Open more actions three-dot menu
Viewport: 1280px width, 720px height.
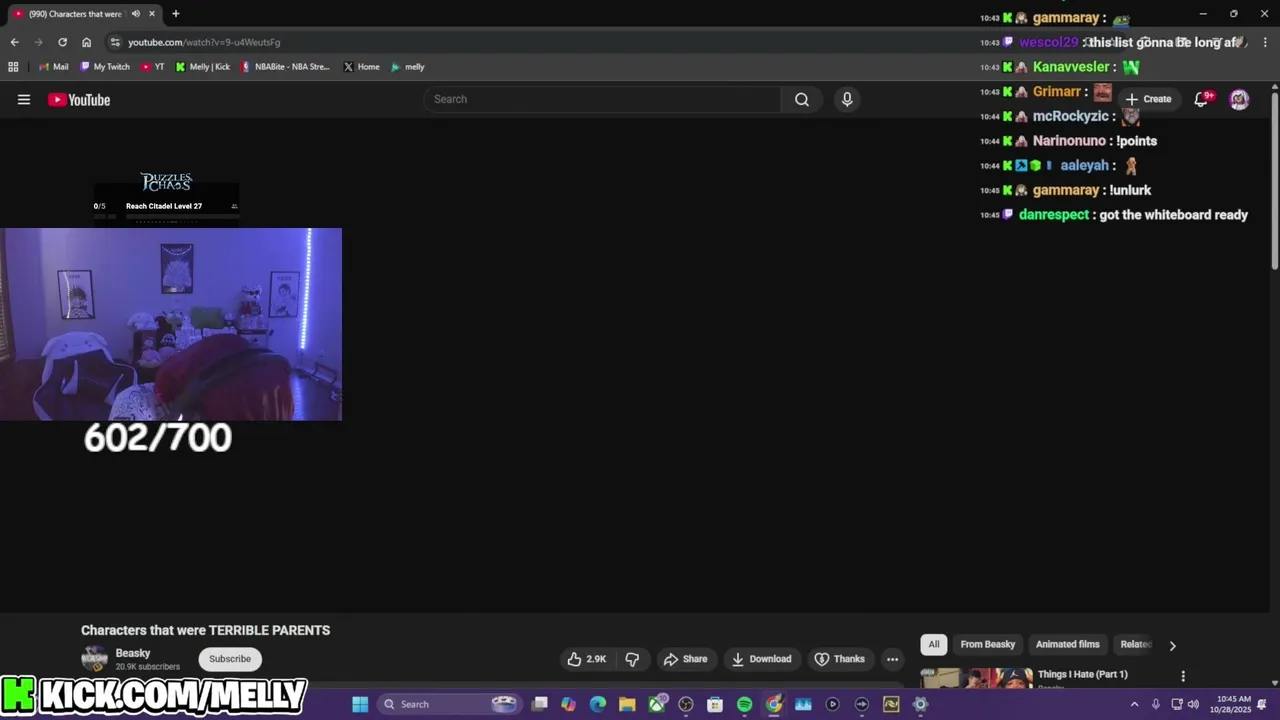(892, 659)
